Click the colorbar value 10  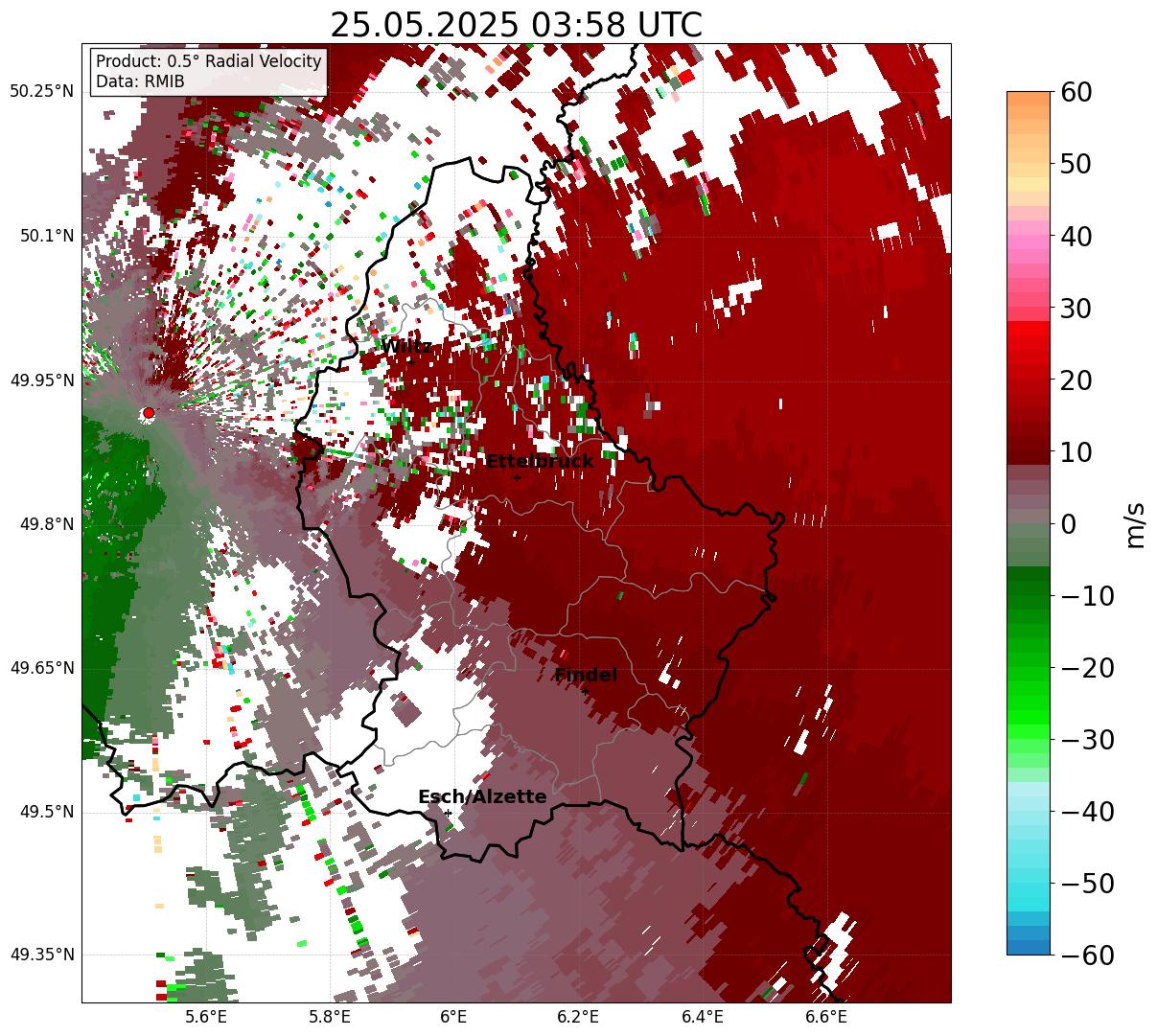[1076, 452]
